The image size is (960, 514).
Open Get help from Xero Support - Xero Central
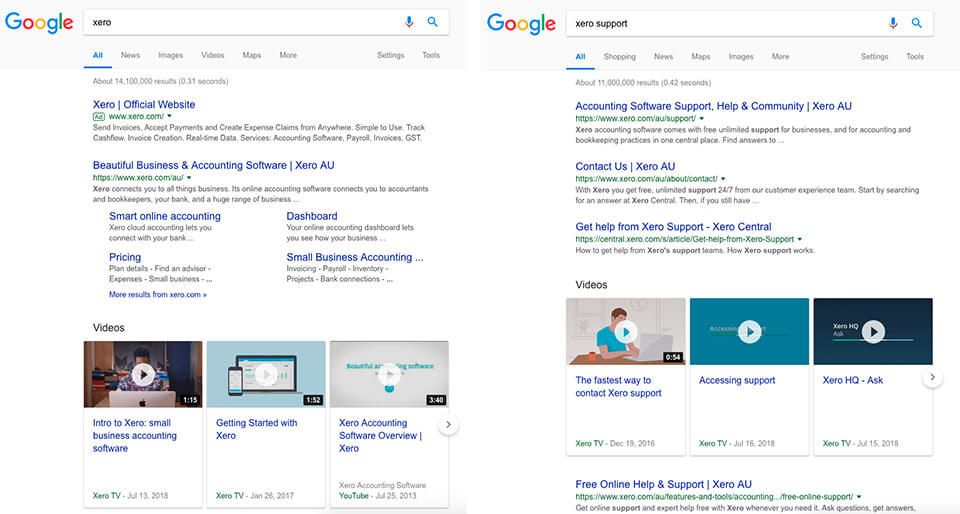[x=673, y=226]
